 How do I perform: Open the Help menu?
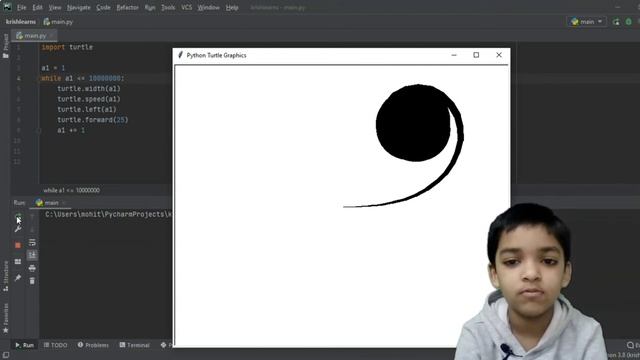[232, 7]
